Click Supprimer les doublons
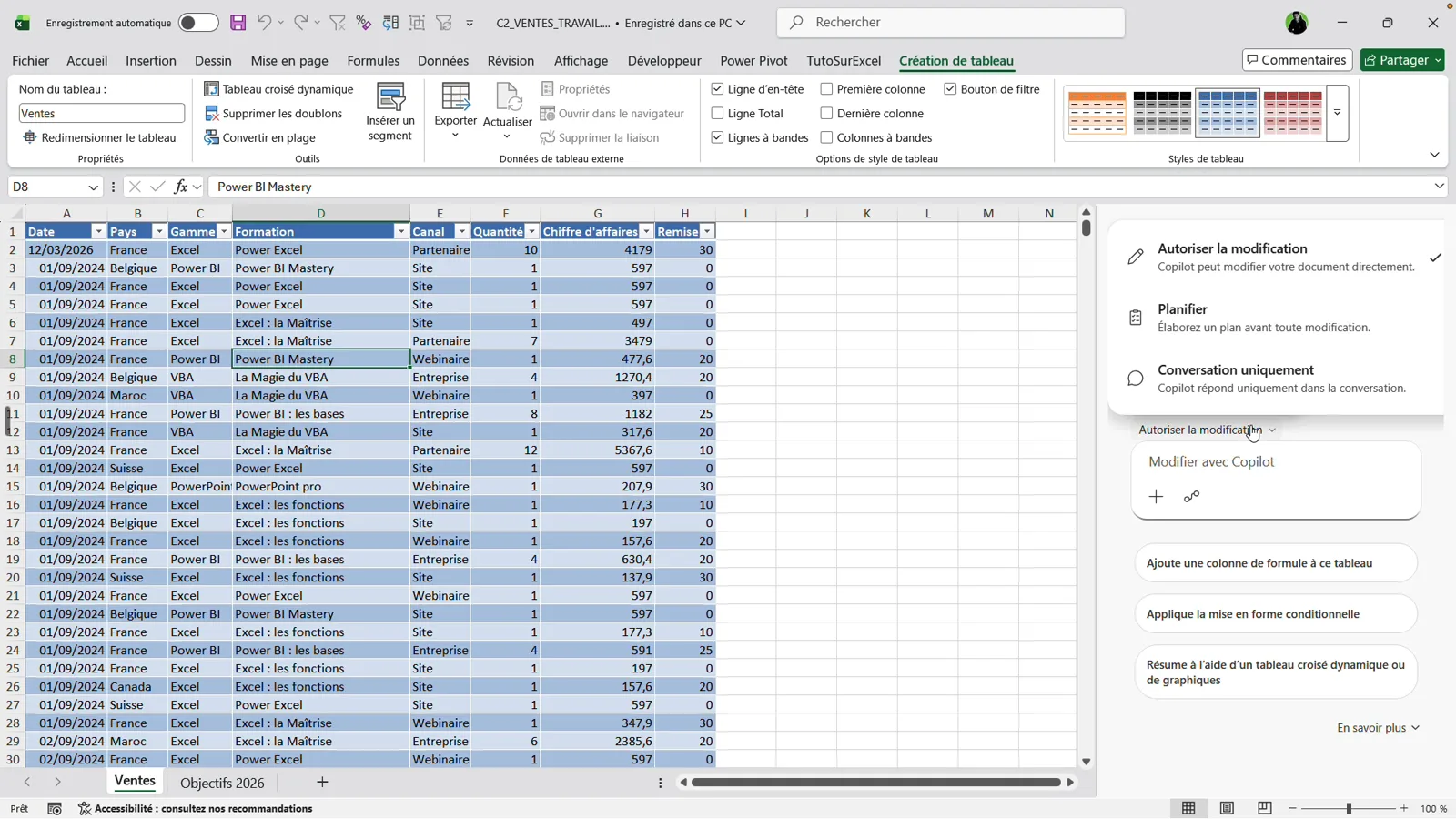The height and width of the screenshot is (819, 1456). tap(273, 114)
